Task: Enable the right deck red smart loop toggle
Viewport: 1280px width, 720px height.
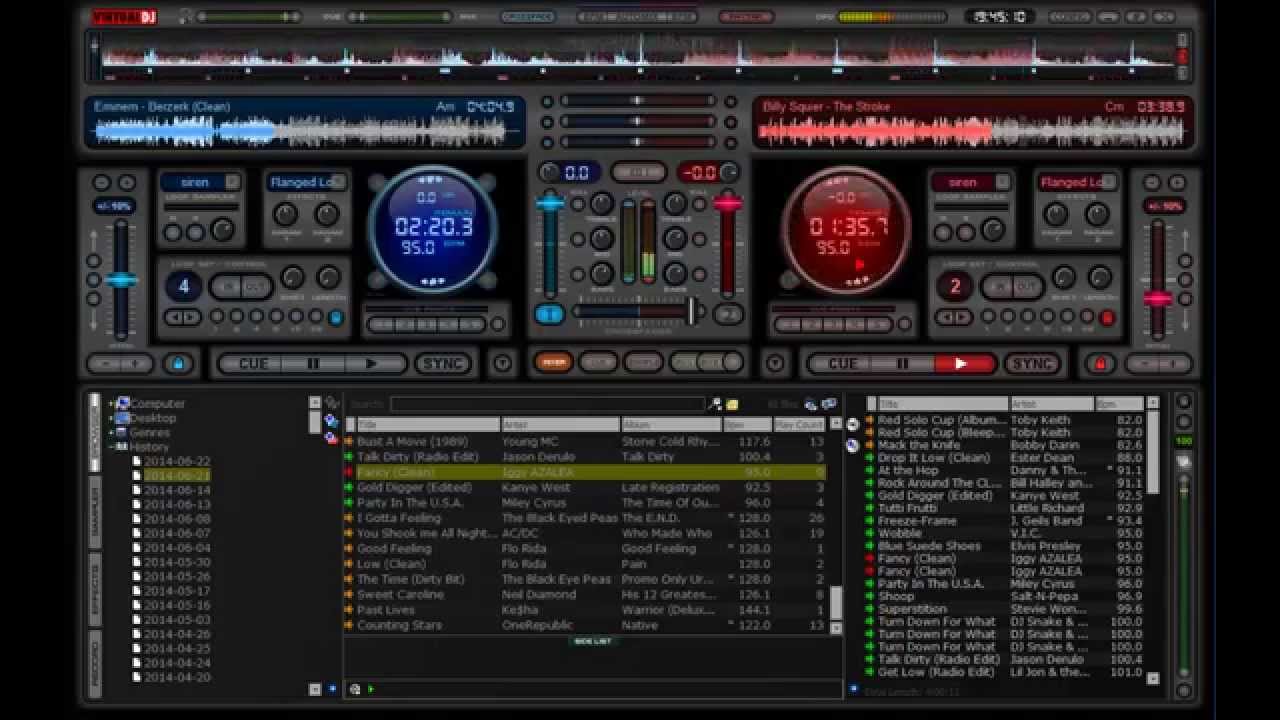Action: click(x=1107, y=318)
